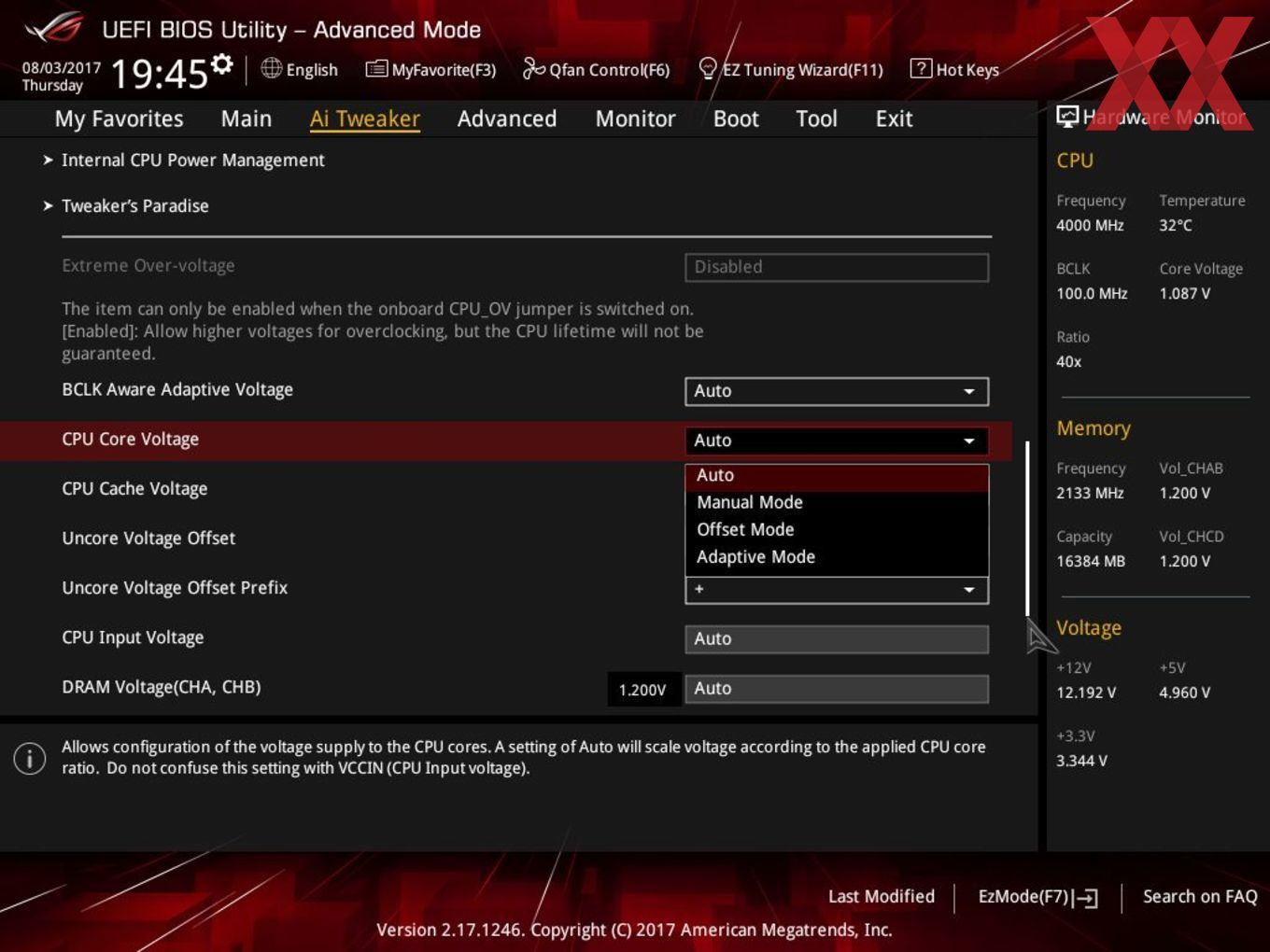Screen dimensions: 1270x952
Task: Switch to the Main tab
Action: tap(247, 119)
